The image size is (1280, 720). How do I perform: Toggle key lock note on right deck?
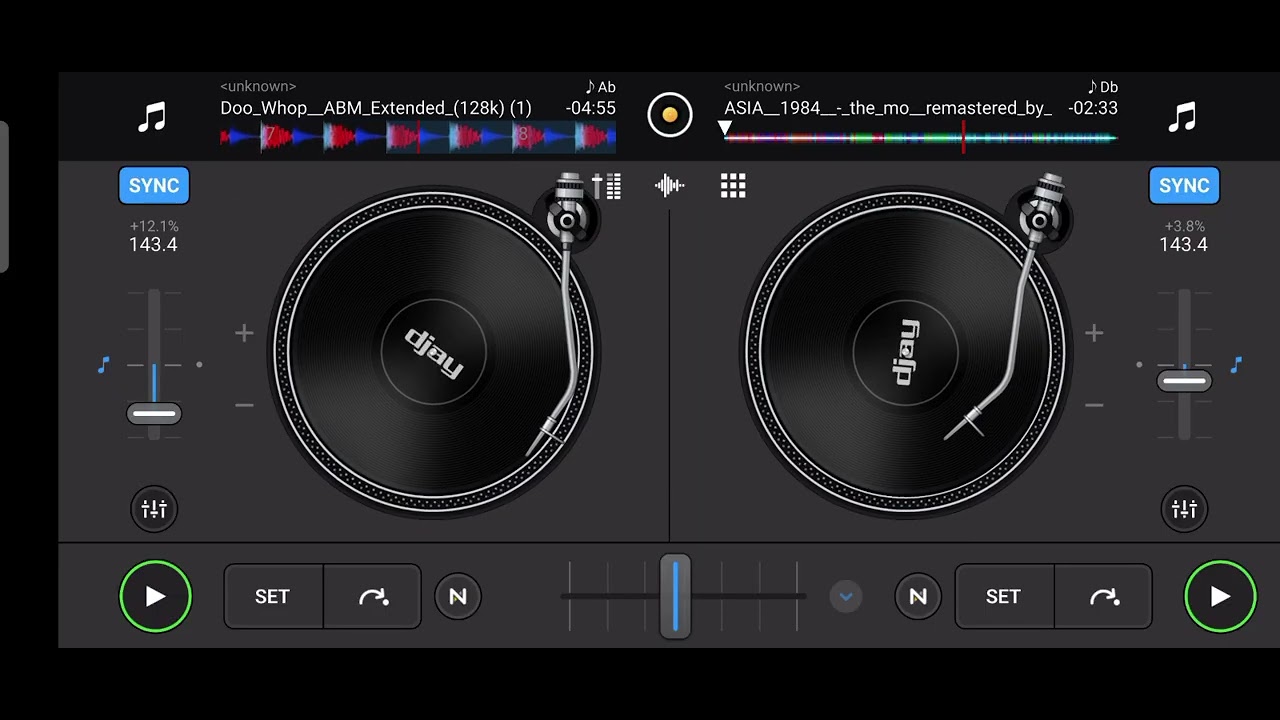[x=1236, y=366]
